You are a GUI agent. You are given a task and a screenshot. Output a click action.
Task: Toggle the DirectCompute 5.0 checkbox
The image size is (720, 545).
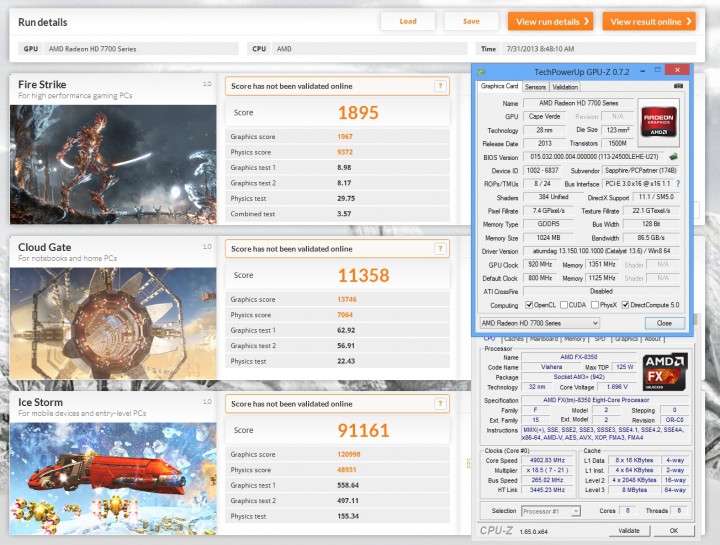tap(625, 305)
